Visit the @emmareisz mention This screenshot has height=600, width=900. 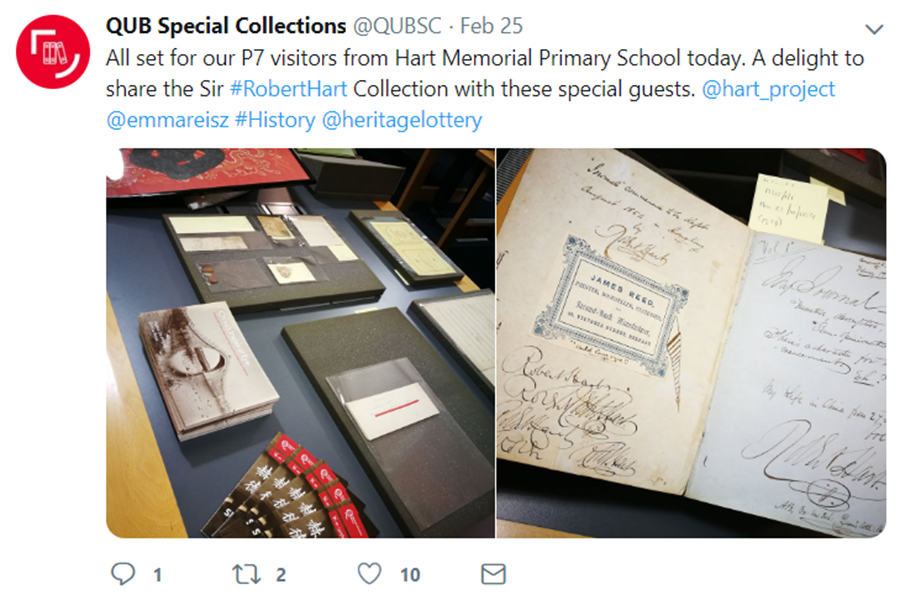coord(168,119)
